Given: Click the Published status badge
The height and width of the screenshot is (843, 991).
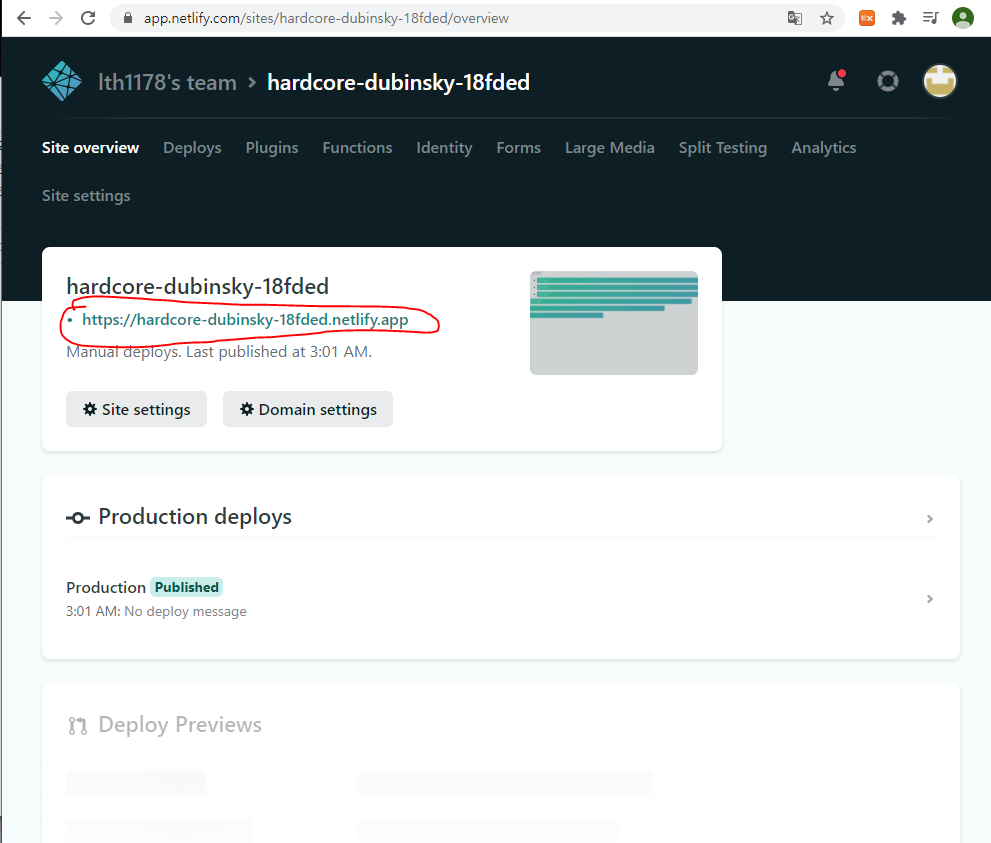Looking at the screenshot, I should point(186,587).
